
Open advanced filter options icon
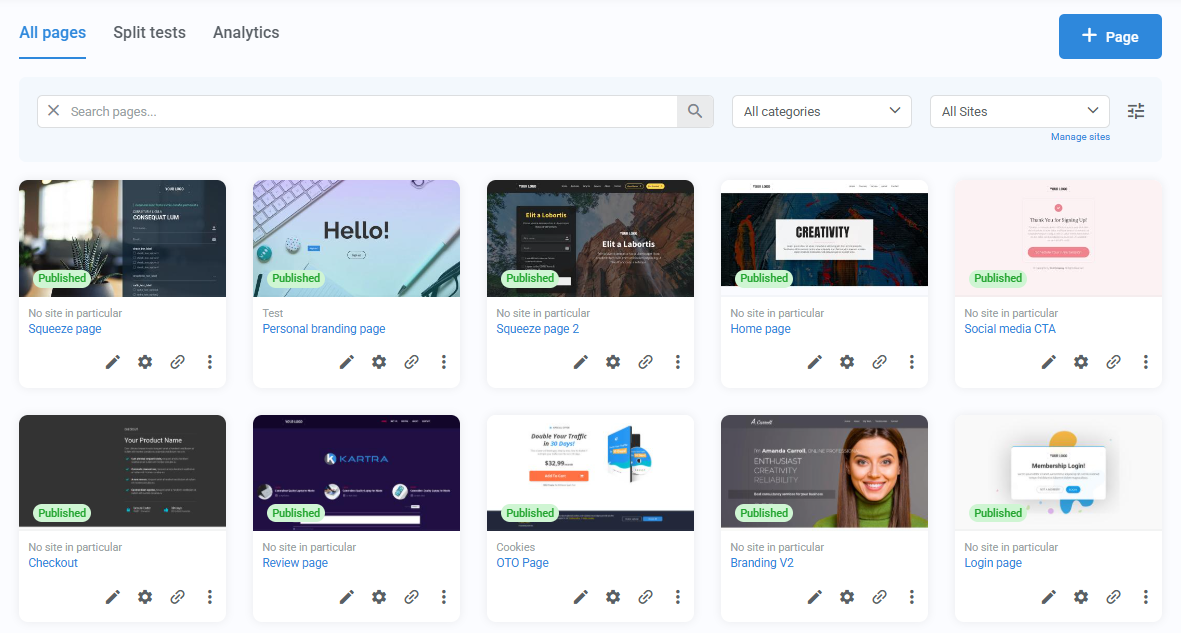[x=1135, y=111]
